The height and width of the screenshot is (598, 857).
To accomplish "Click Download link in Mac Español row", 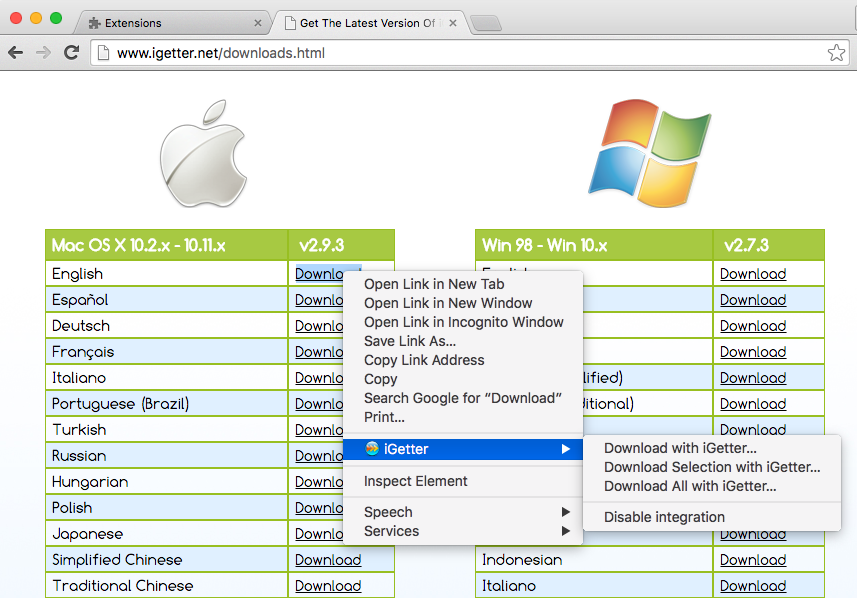I will coord(319,300).
